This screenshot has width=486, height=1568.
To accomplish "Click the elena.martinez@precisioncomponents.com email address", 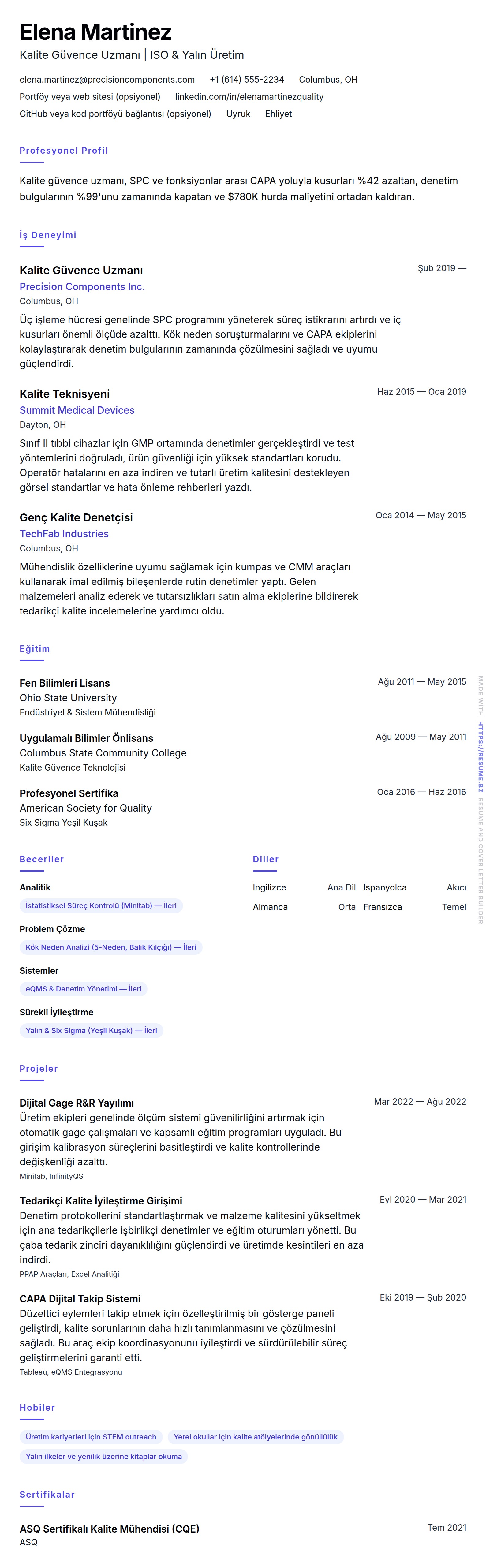I will (107, 80).
